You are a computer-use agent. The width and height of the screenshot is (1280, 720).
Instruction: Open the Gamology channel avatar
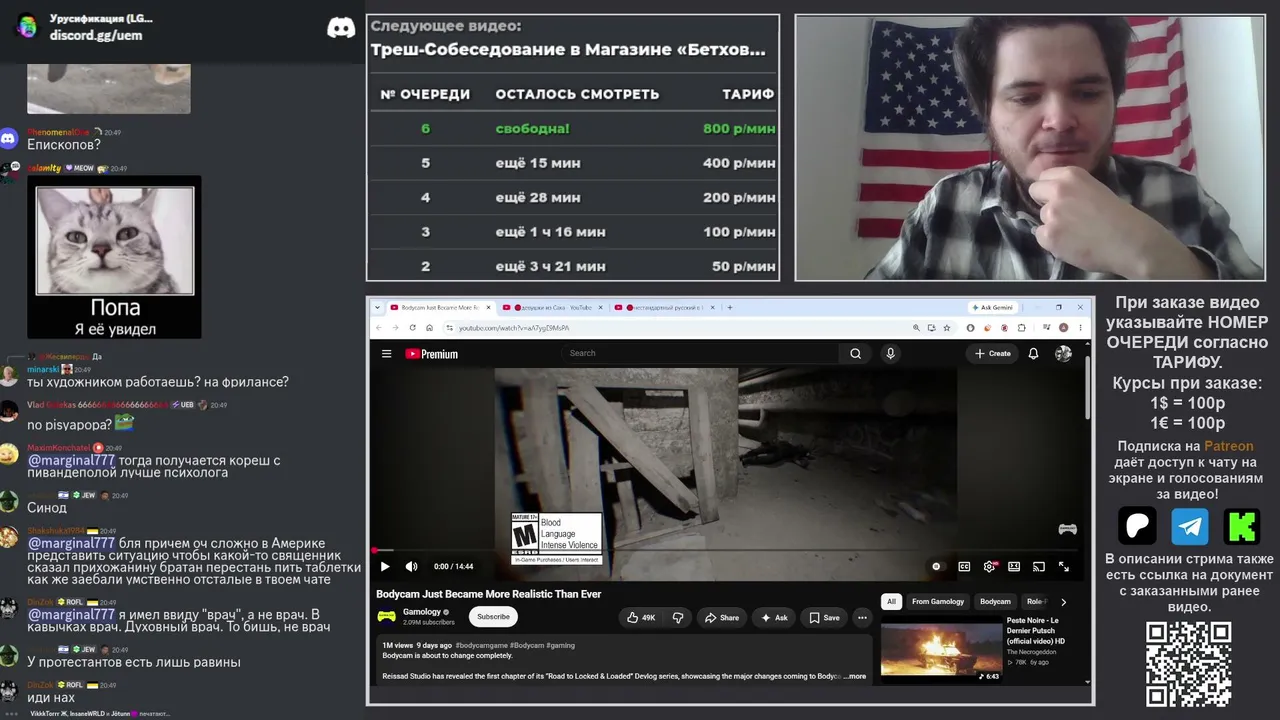tap(386, 616)
